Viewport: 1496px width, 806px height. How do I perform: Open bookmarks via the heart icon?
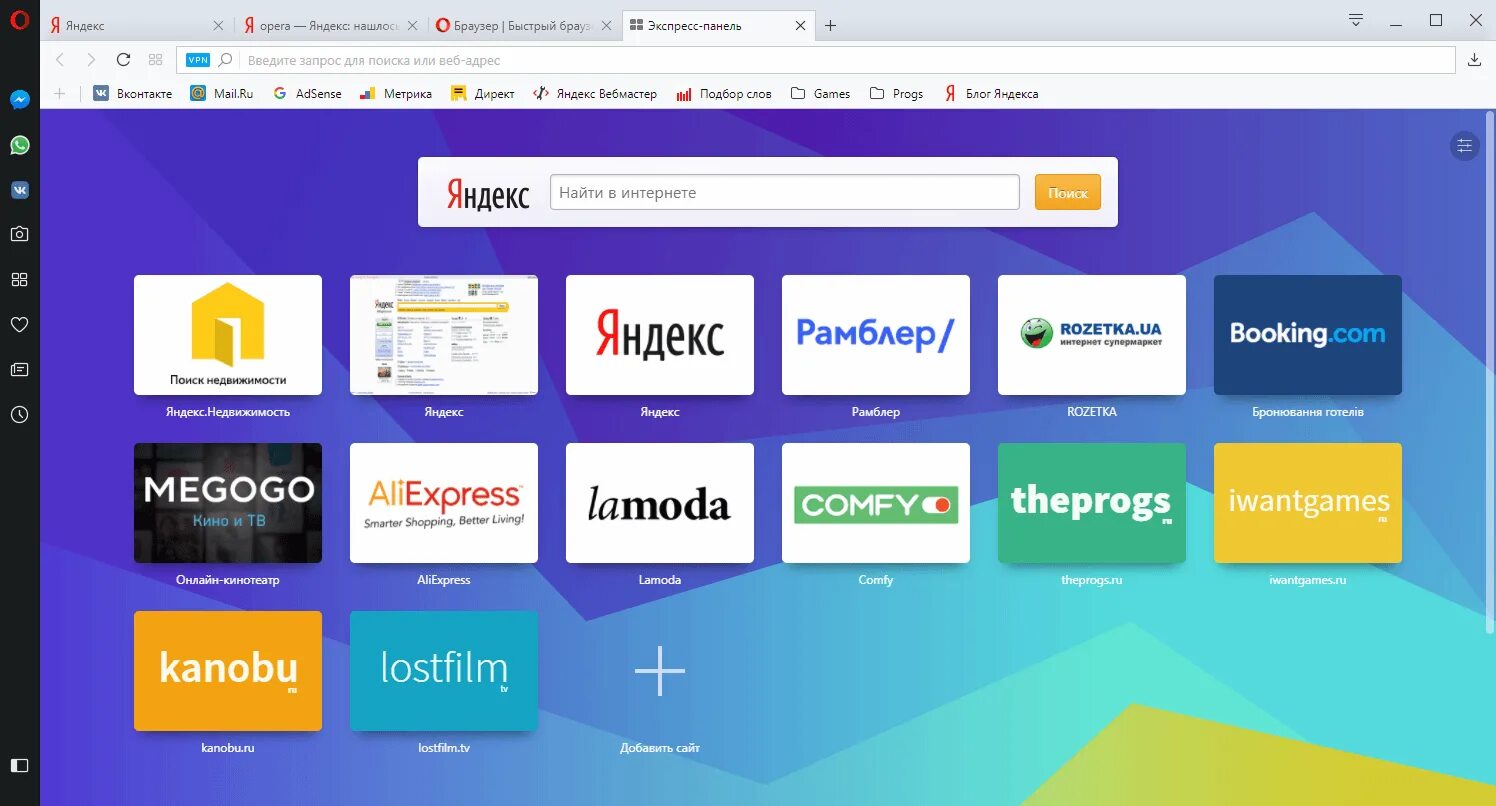[20, 324]
